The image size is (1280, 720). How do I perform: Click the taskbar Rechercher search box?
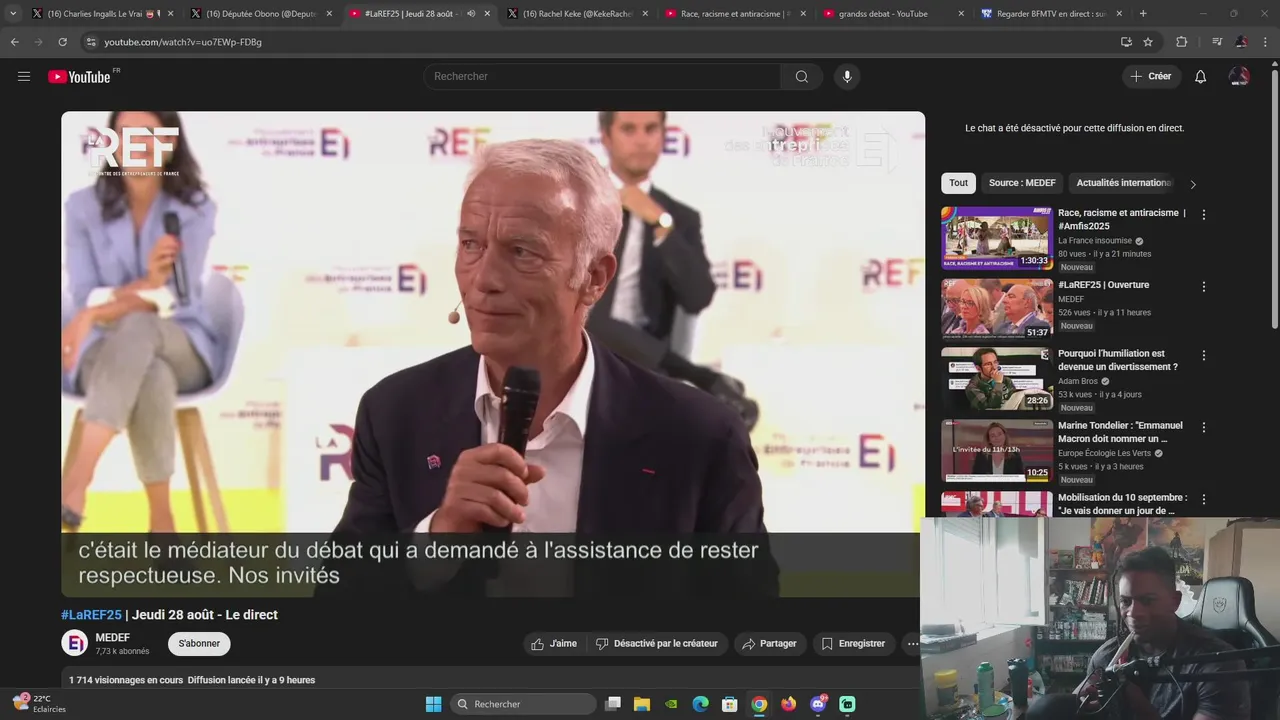523,704
